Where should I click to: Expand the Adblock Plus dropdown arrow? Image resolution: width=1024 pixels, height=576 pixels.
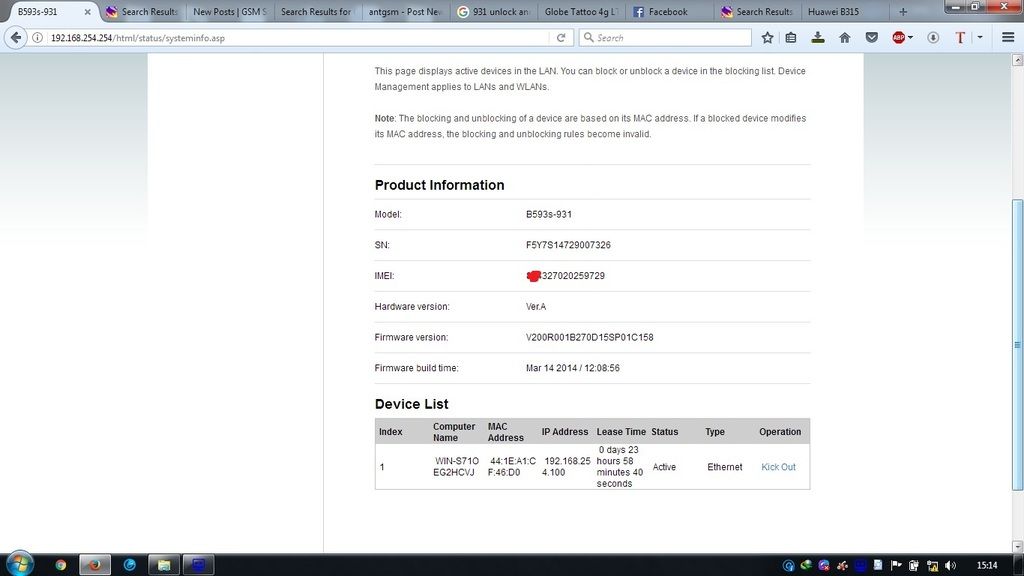coord(911,38)
